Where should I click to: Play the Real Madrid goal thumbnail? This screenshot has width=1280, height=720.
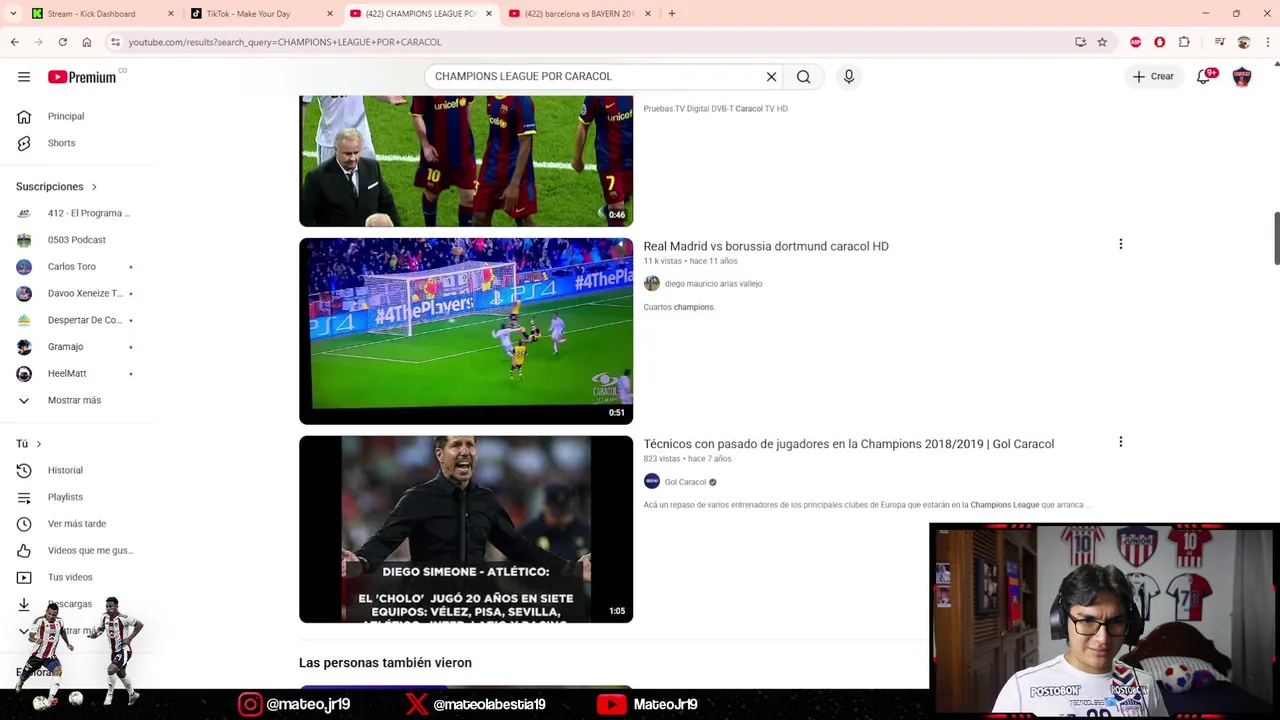click(466, 331)
